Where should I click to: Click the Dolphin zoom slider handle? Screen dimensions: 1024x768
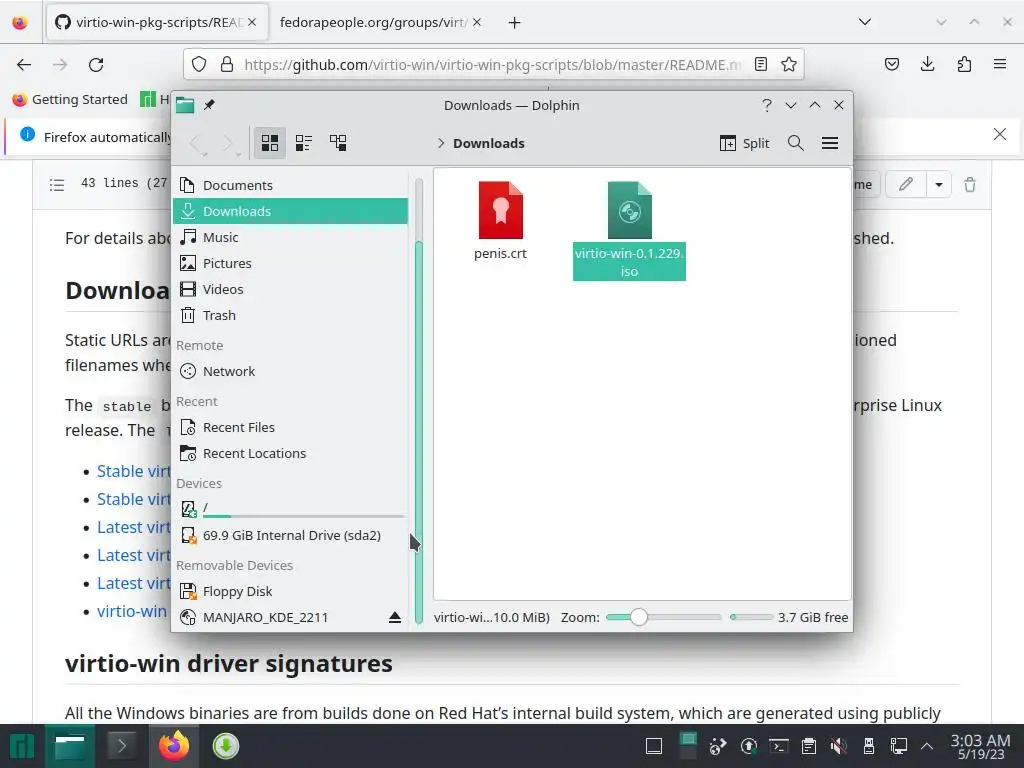(x=639, y=617)
